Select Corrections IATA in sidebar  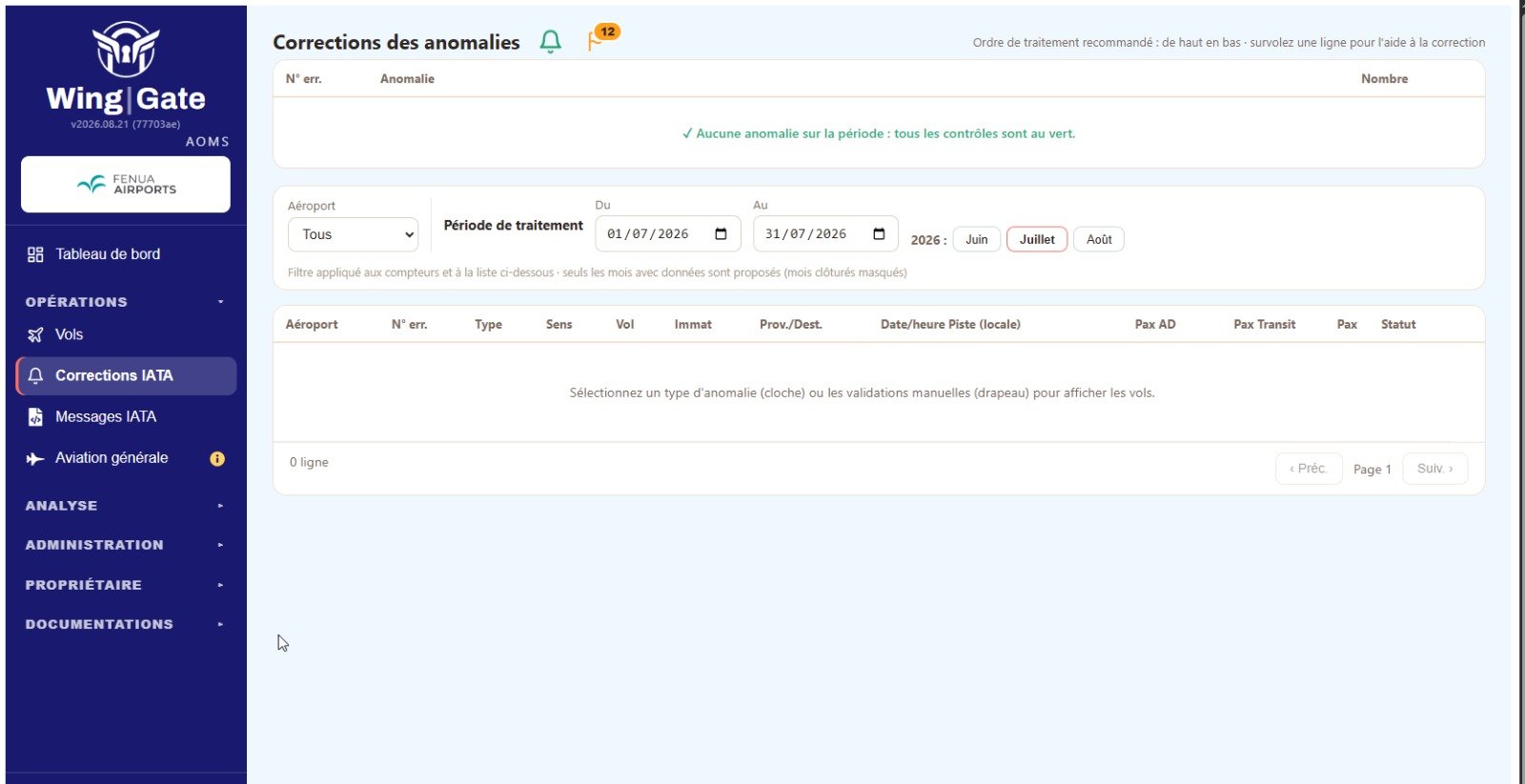coord(127,375)
